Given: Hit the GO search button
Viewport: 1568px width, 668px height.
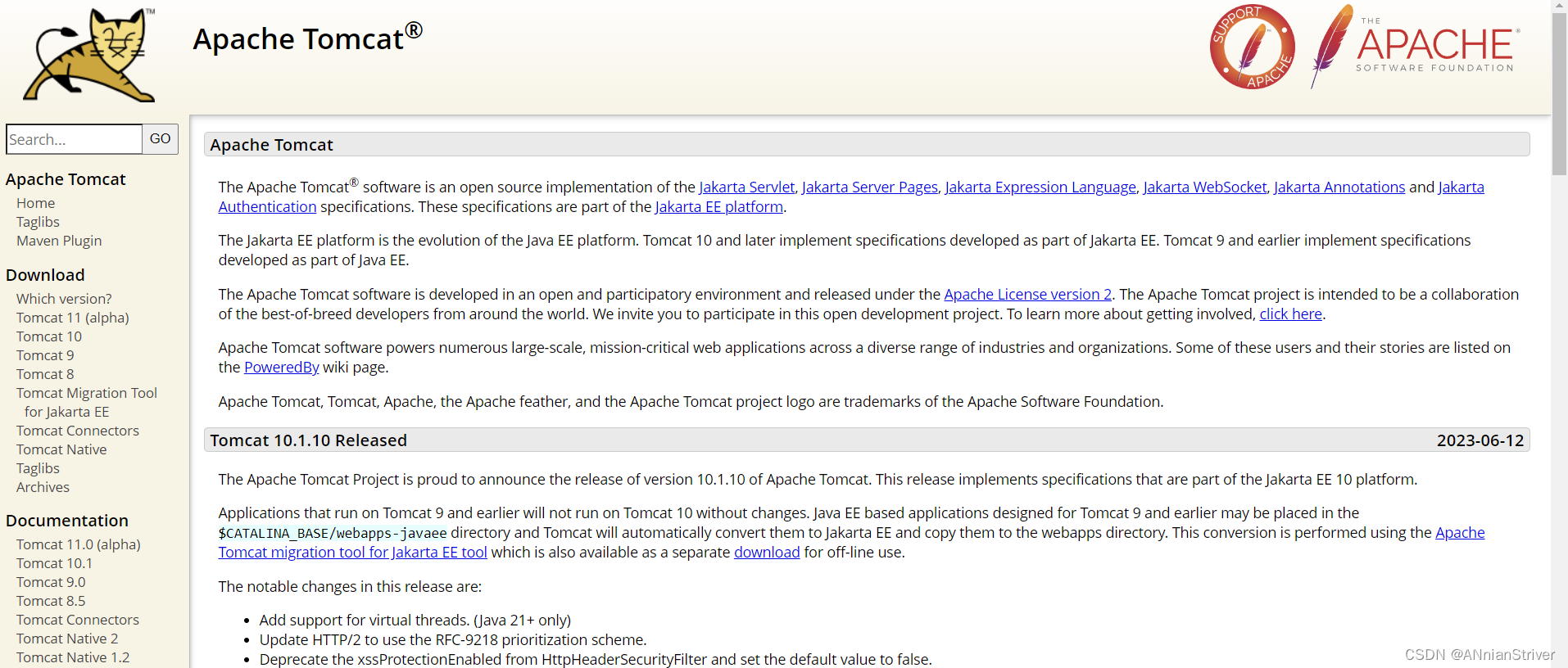Looking at the screenshot, I should [161, 139].
